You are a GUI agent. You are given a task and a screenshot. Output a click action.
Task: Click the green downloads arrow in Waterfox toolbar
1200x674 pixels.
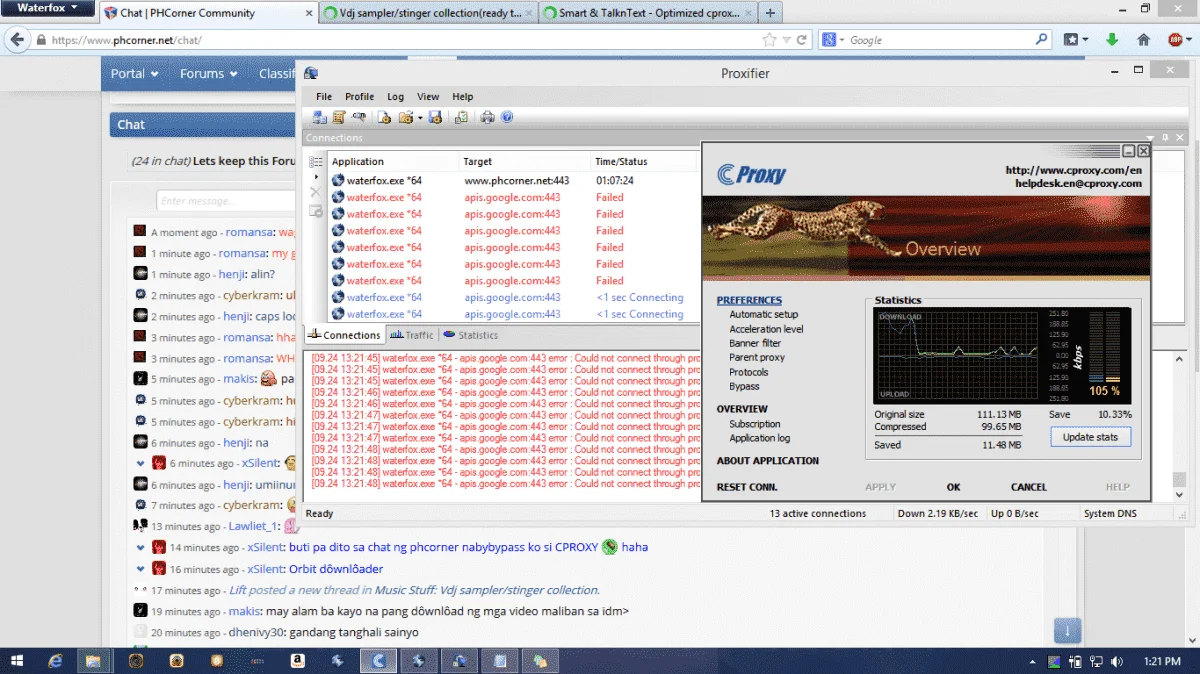(1112, 40)
